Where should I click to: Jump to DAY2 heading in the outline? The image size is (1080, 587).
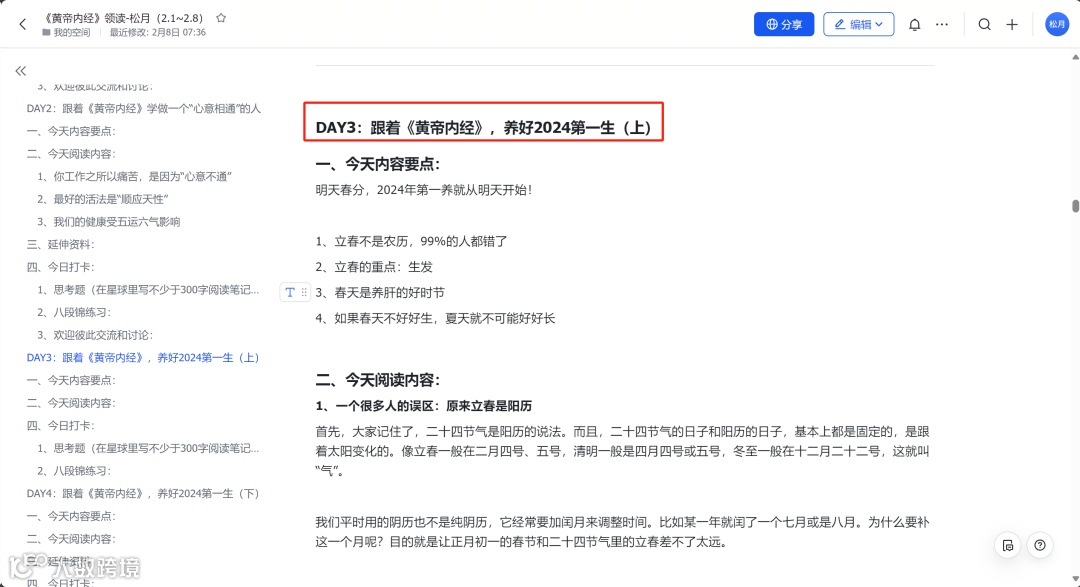point(143,108)
